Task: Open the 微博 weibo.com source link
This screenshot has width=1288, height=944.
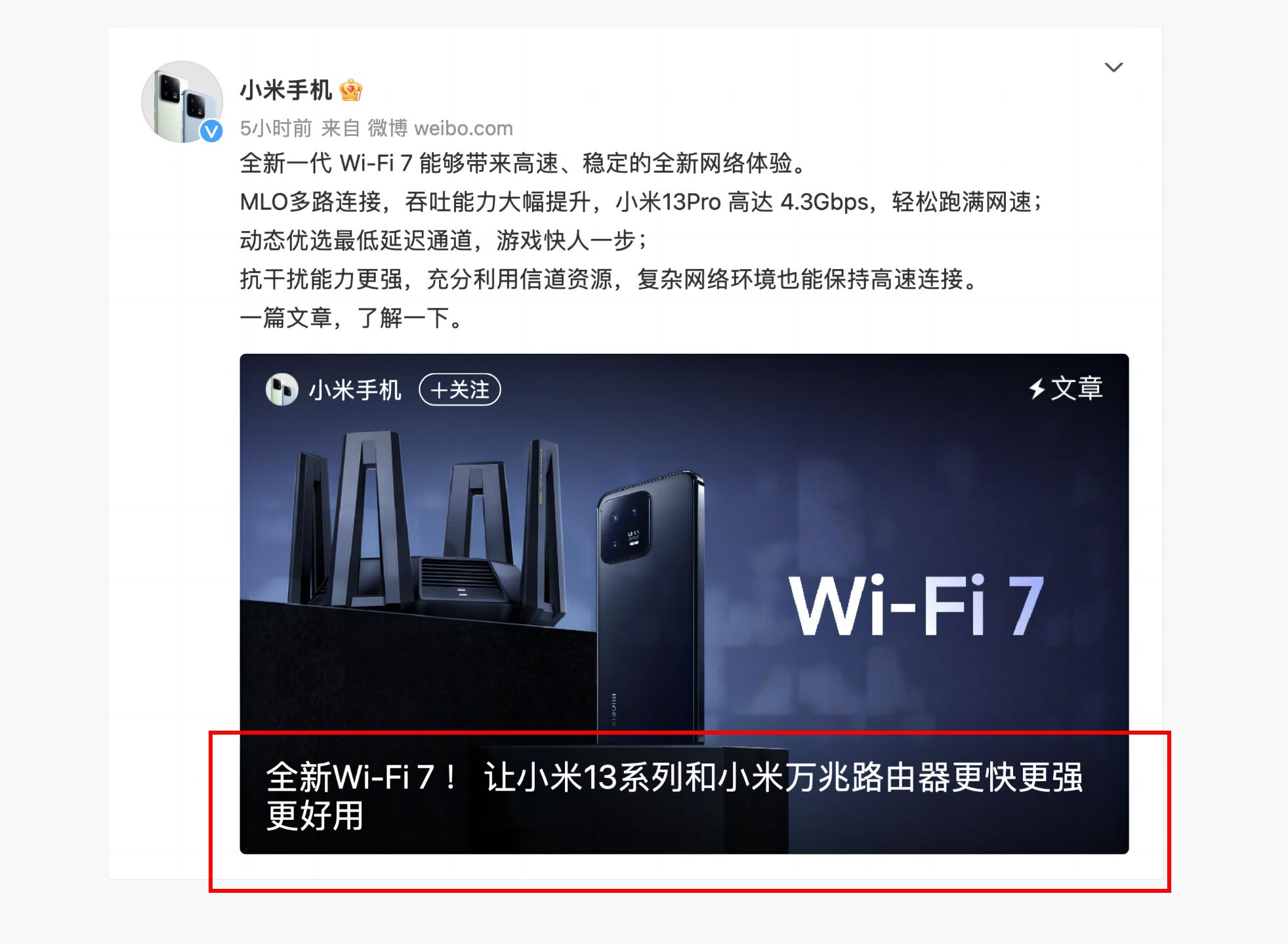Action: (440, 128)
